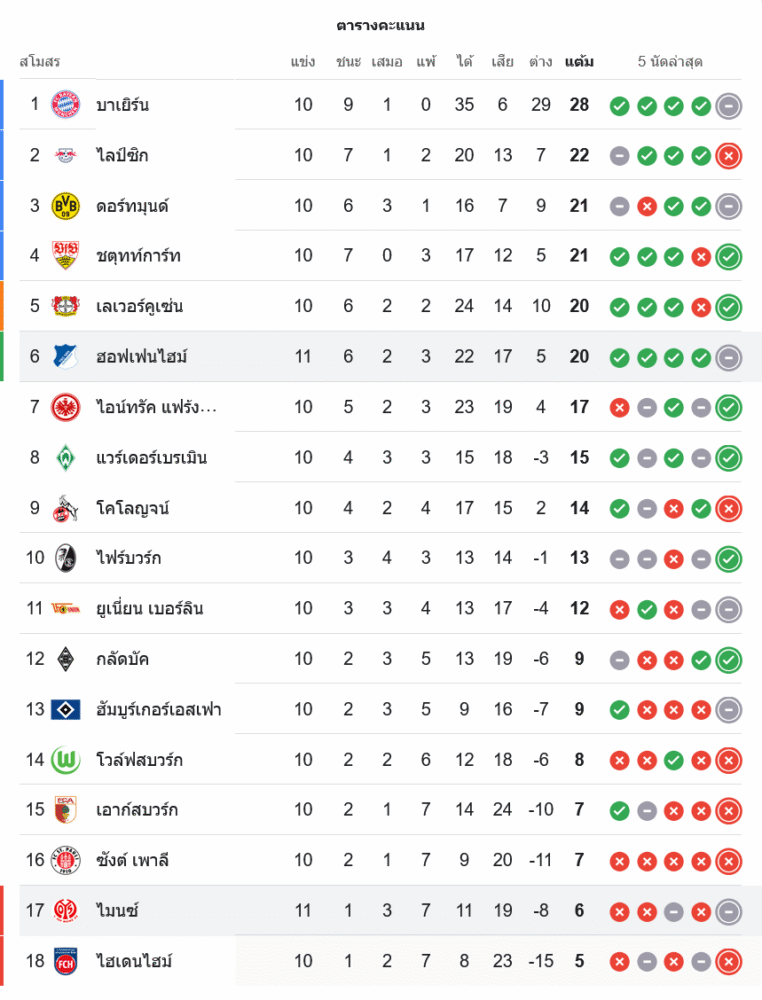Sort table by แต้ม points column
762x1000 pixels.
(579, 61)
